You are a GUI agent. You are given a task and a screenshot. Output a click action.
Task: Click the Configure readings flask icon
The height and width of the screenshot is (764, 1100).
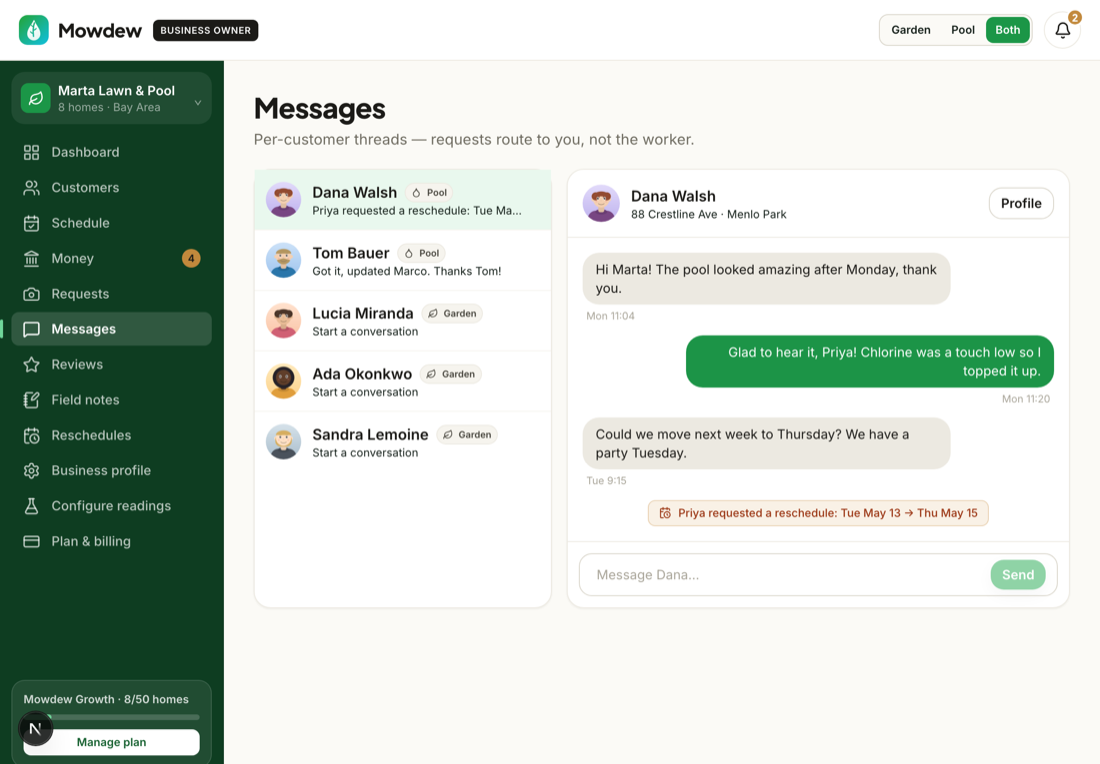point(32,506)
